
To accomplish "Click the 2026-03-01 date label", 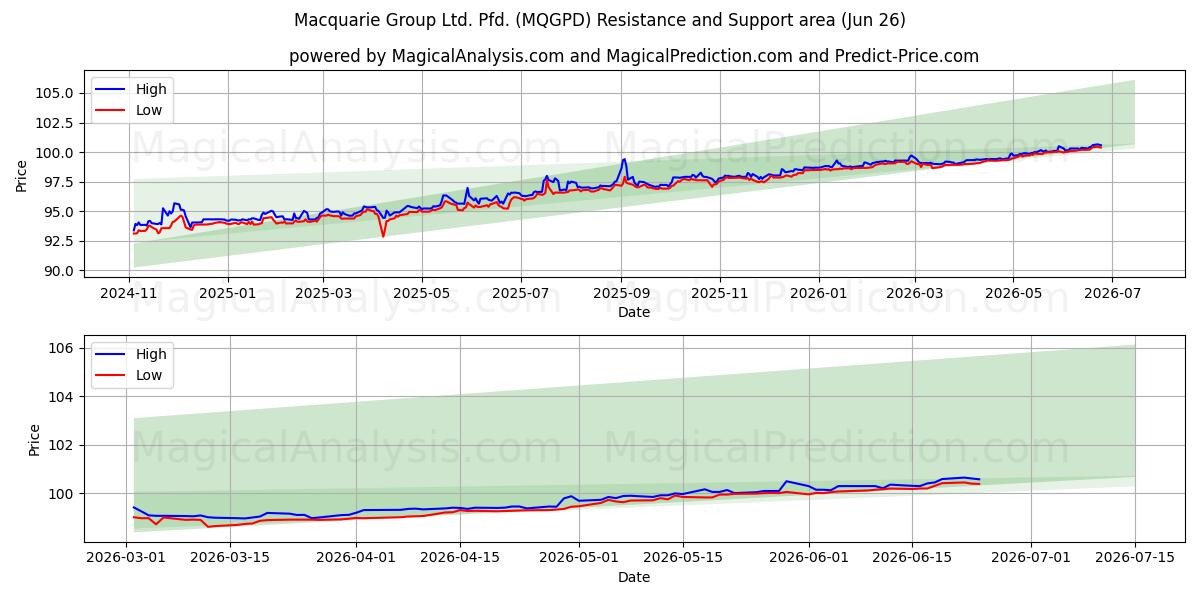I will click(x=127, y=560).
